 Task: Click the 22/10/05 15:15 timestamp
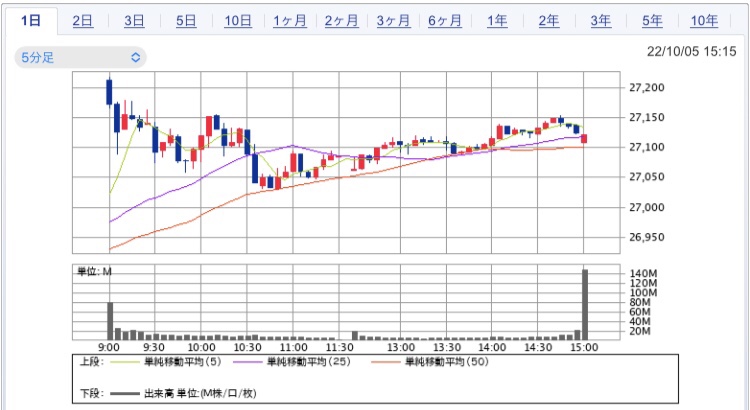point(692,52)
